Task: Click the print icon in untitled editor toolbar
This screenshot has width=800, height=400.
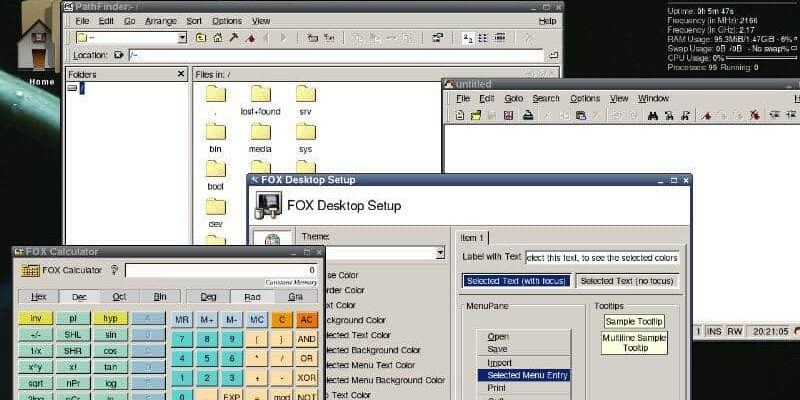Action: (528, 115)
